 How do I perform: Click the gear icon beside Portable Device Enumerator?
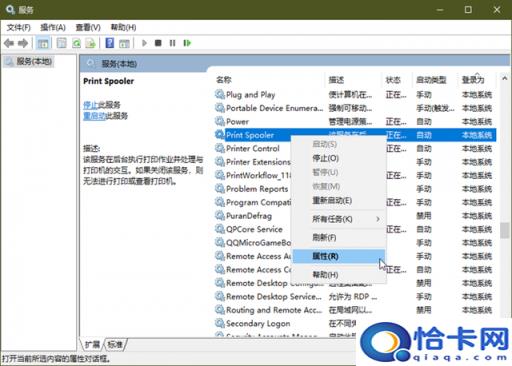click(x=220, y=108)
